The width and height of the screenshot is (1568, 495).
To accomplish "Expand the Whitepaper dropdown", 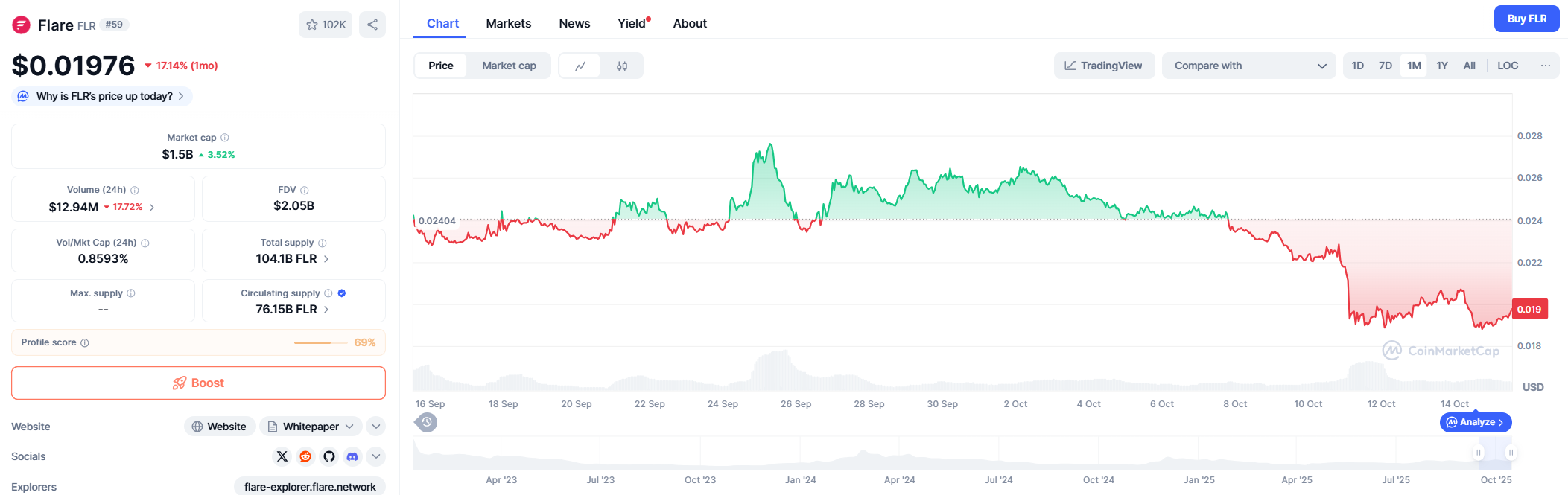I will (311, 427).
